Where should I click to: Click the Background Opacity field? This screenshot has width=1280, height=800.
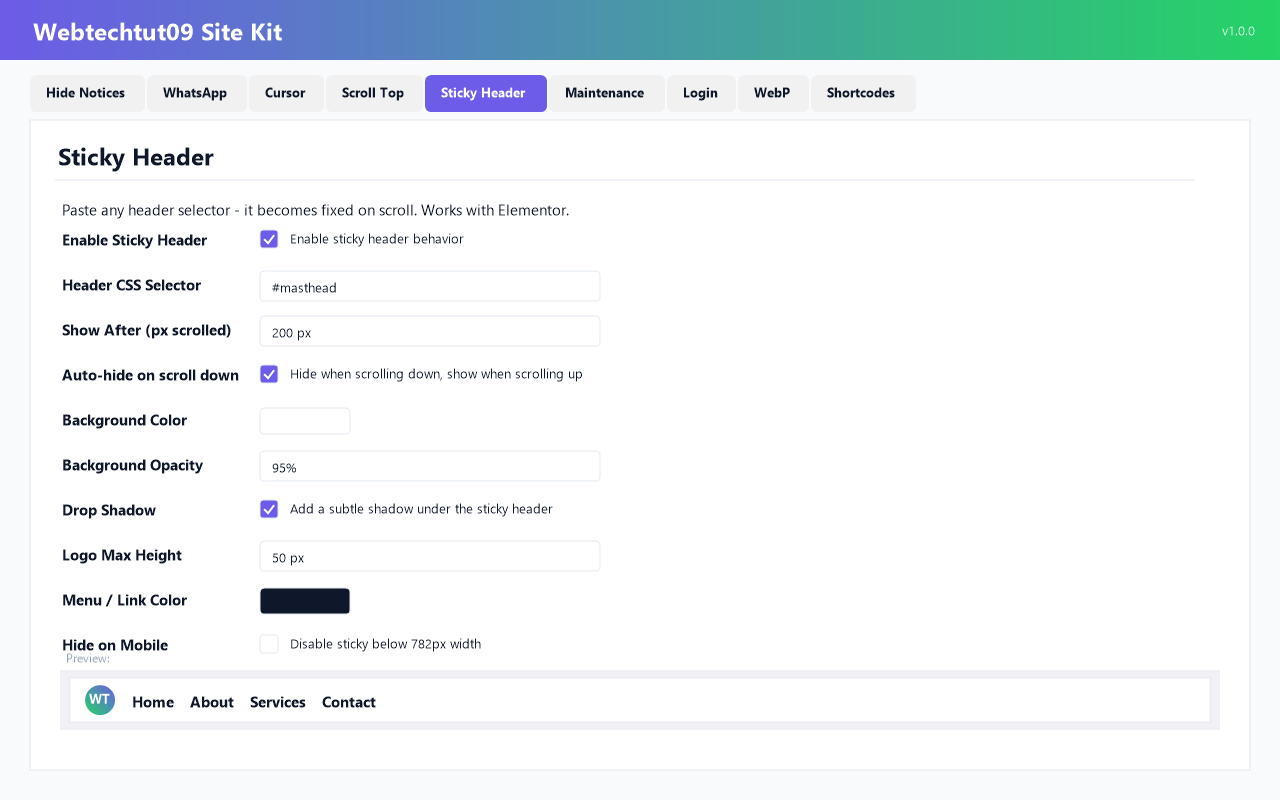pos(430,466)
